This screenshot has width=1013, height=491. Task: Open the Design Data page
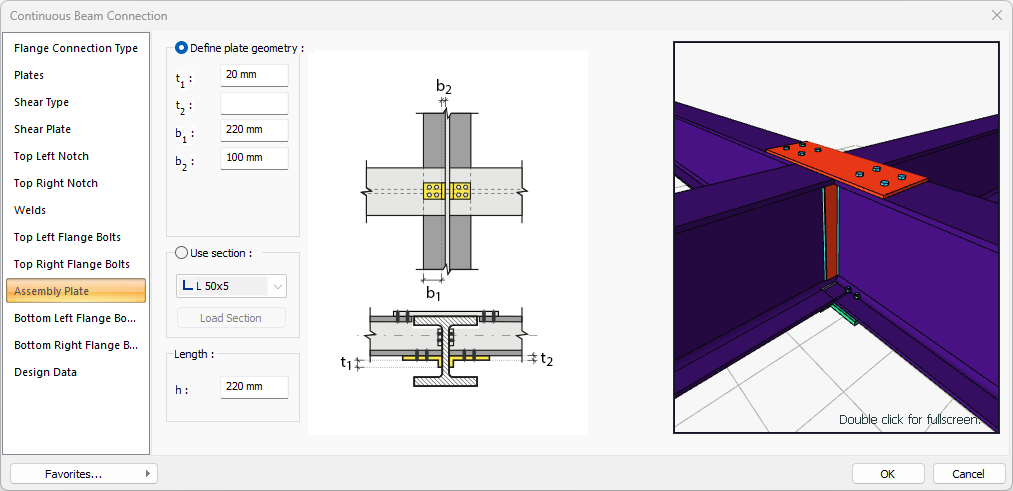[x=76, y=373]
